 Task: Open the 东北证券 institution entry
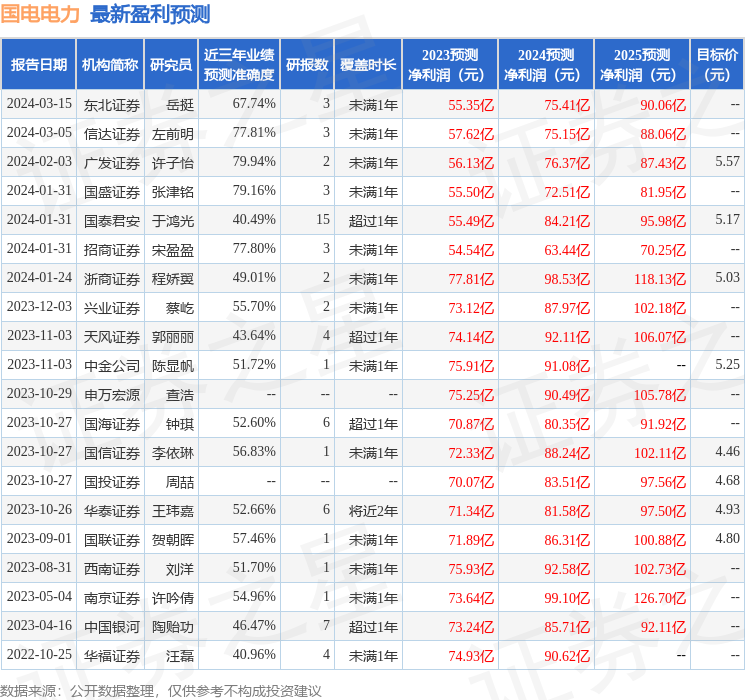112,104
